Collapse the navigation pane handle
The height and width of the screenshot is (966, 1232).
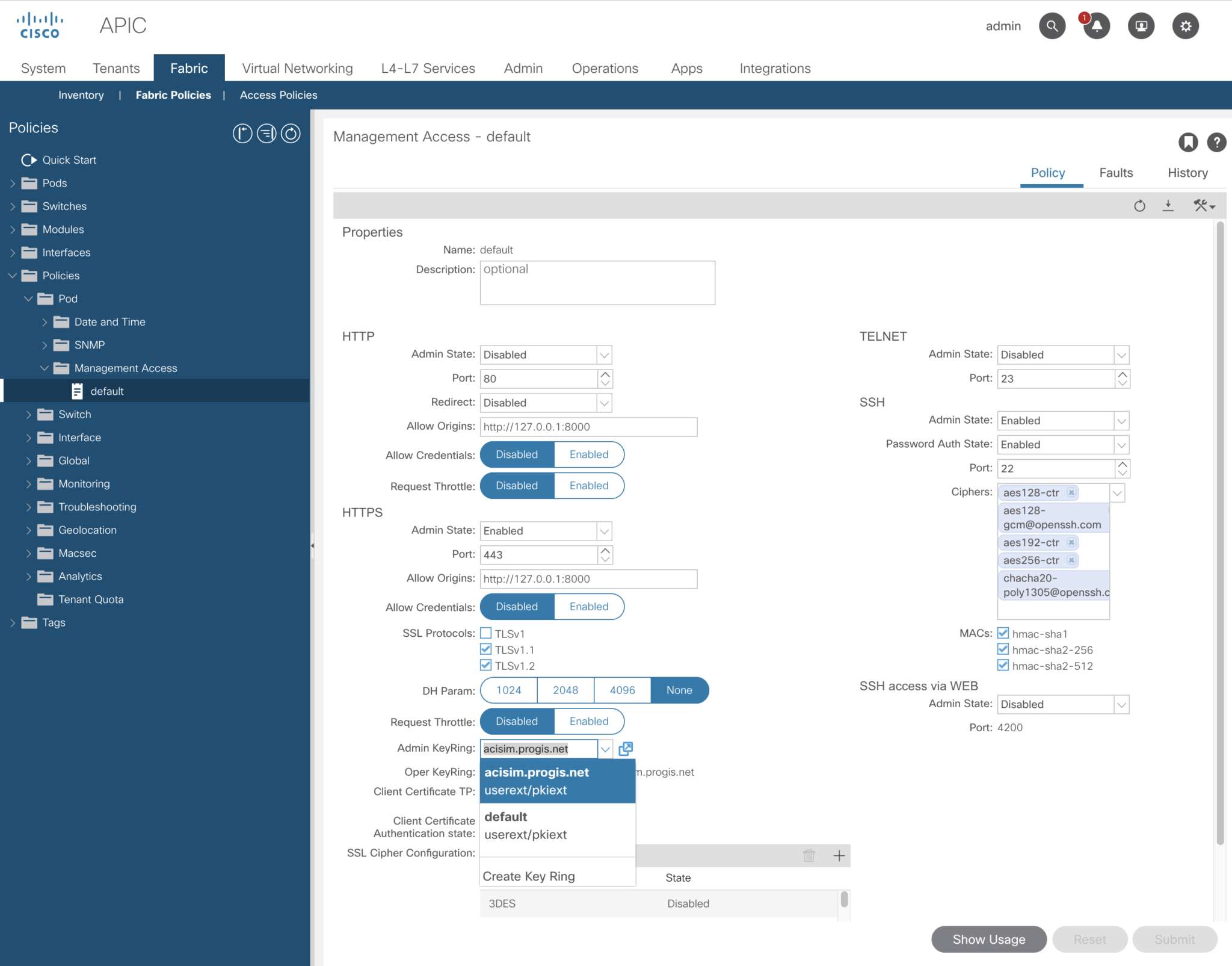coord(313,545)
